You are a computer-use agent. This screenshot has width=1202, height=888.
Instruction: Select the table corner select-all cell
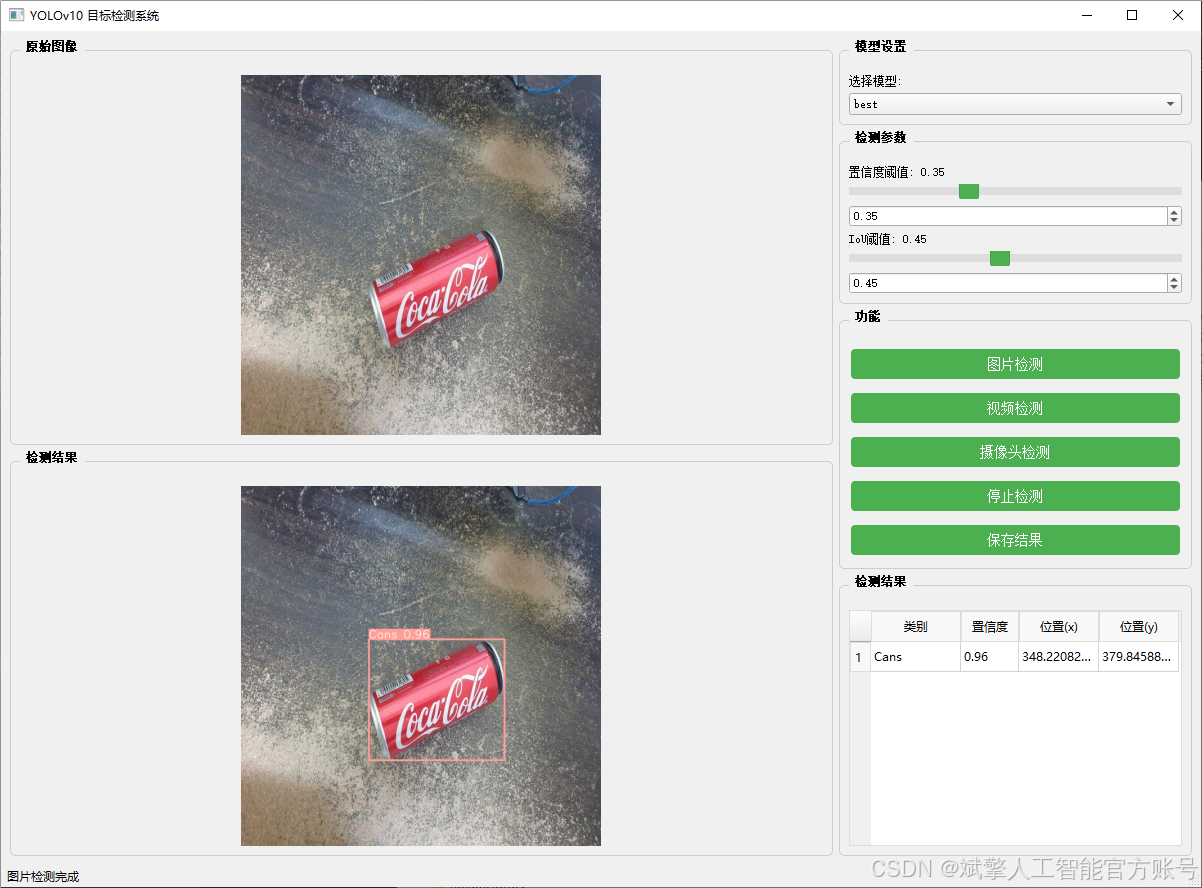coord(860,627)
